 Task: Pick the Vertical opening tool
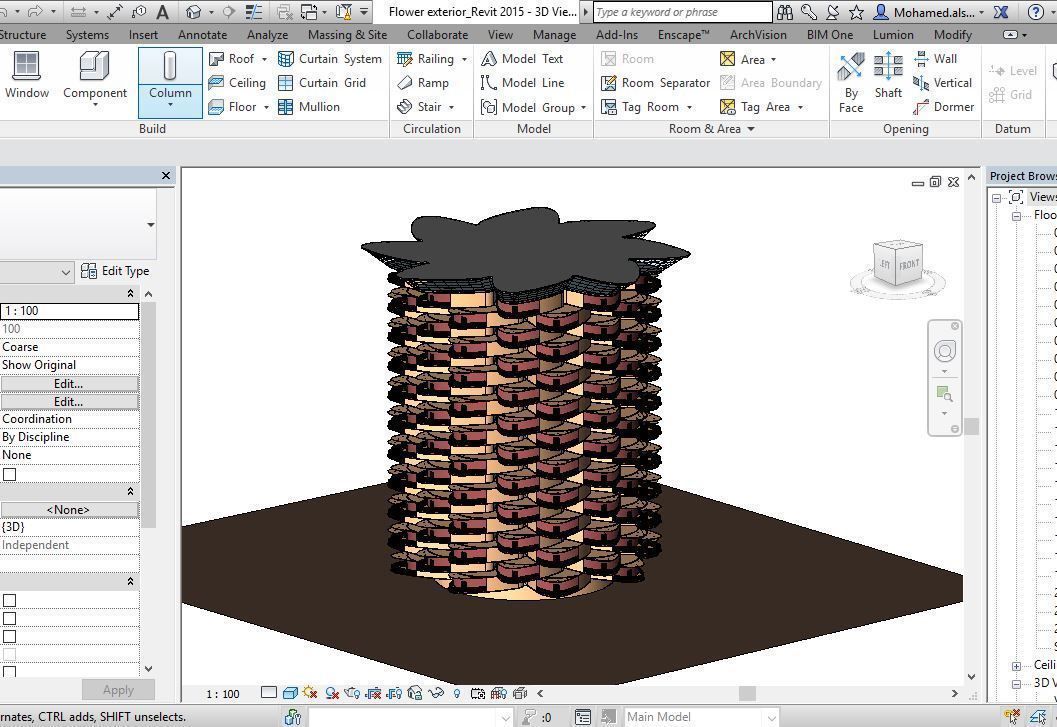tap(942, 83)
